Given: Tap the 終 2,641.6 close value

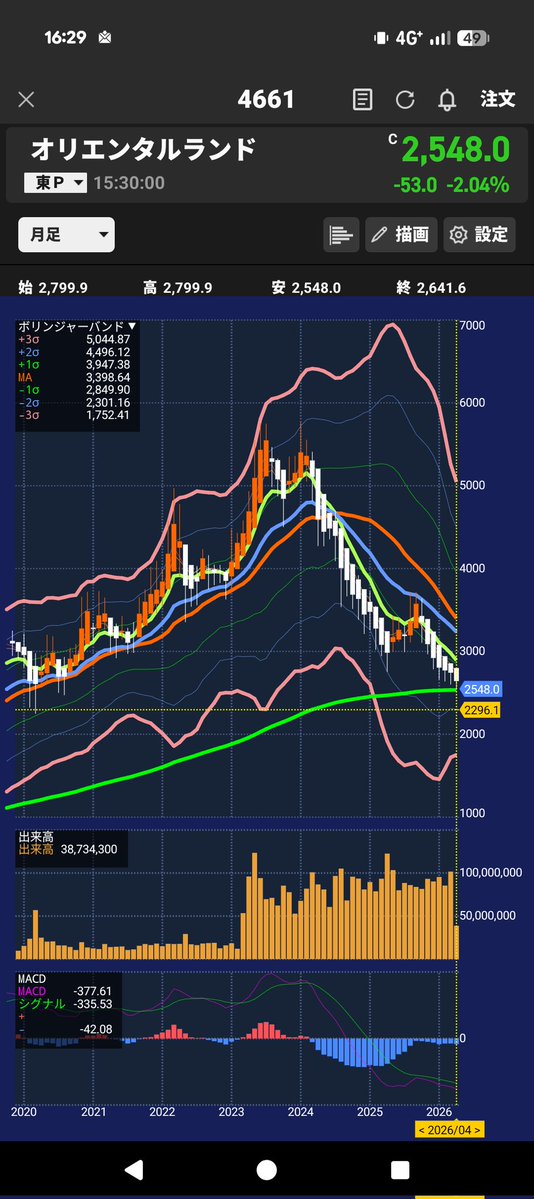Looking at the screenshot, I should (x=431, y=288).
